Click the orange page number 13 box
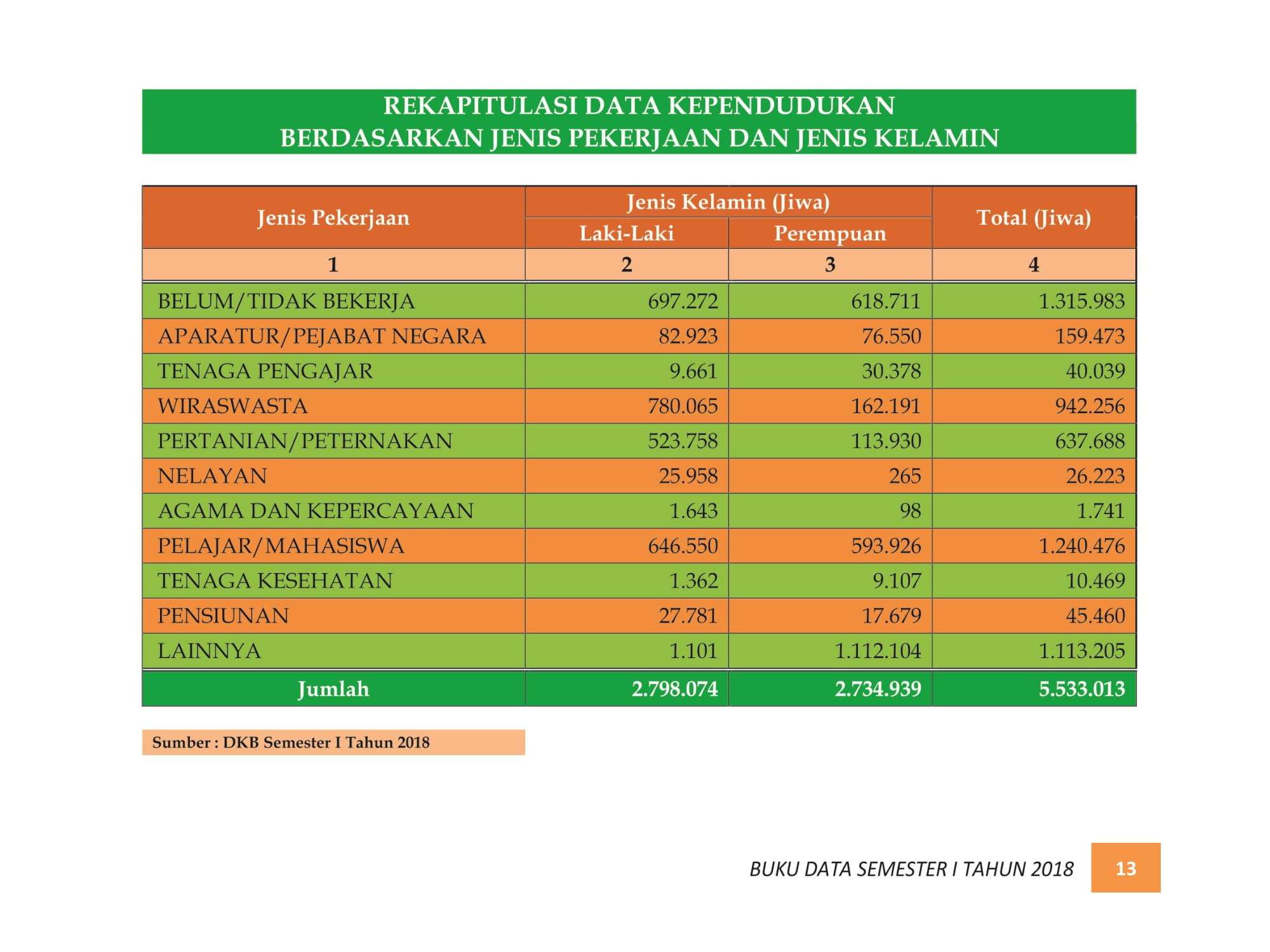This screenshot has width=1270, height=952. click(x=1126, y=868)
